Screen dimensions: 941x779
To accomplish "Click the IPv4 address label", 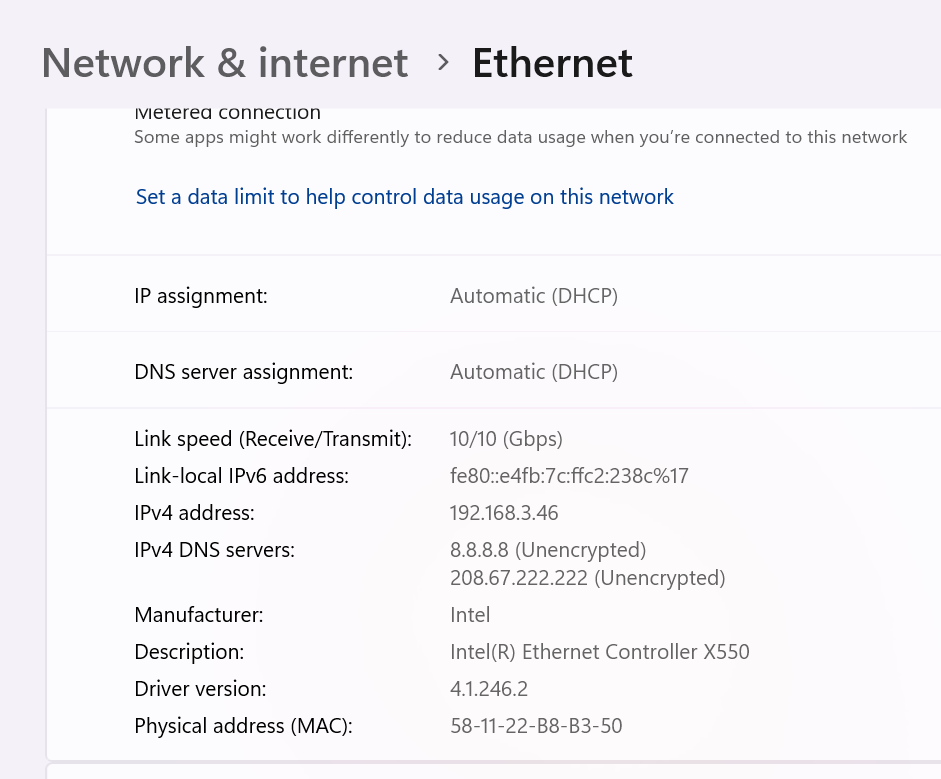I will point(194,513).
